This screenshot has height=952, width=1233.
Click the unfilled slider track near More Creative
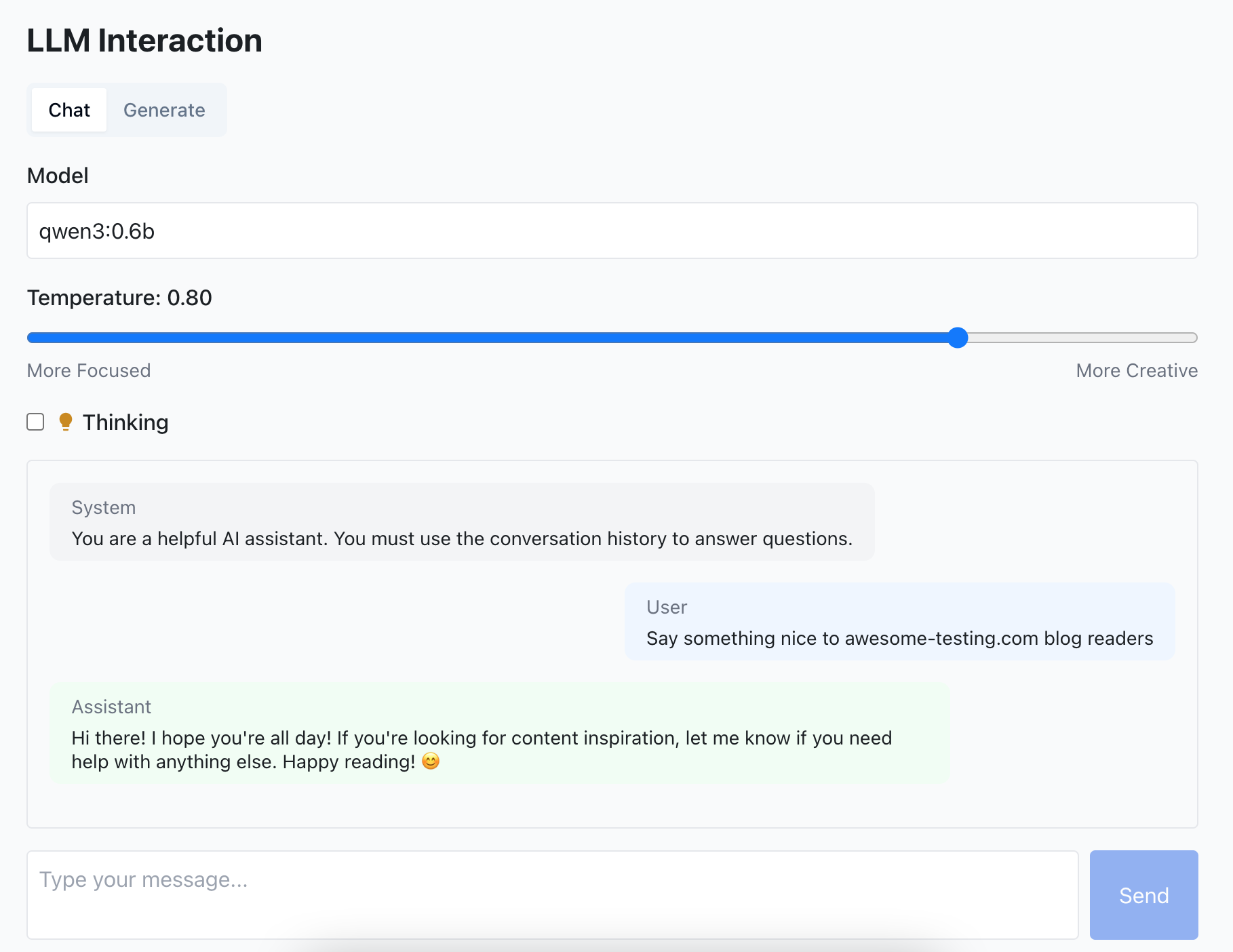click(1085, 338)
